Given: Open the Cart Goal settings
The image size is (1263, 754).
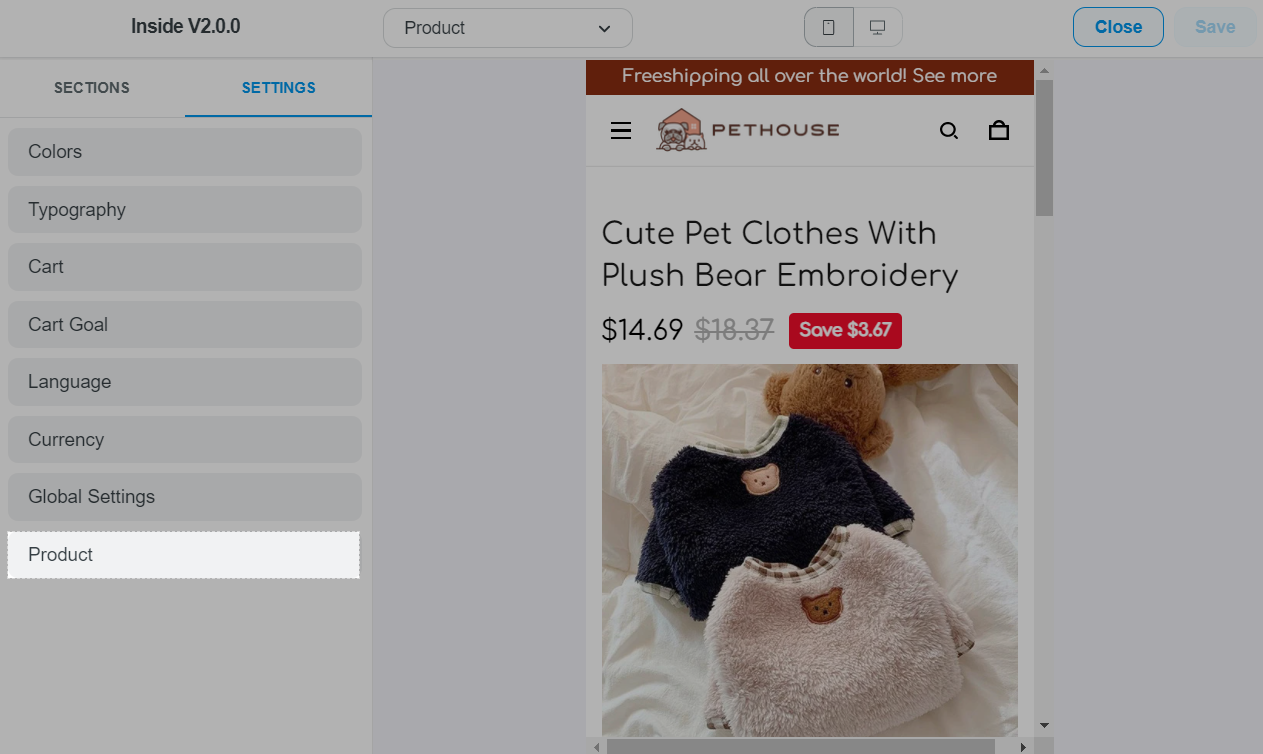Looking at the screenshot, I should tap(185, 325).
